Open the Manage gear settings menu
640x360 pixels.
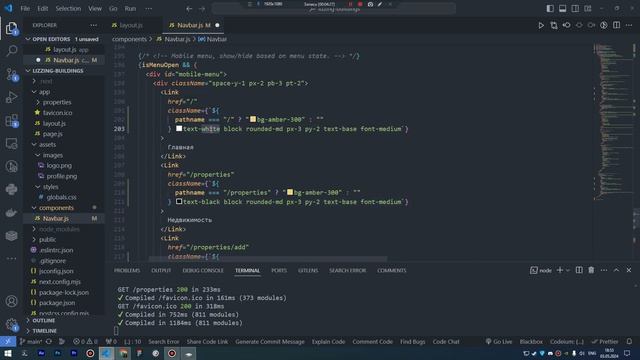(11, 324)
